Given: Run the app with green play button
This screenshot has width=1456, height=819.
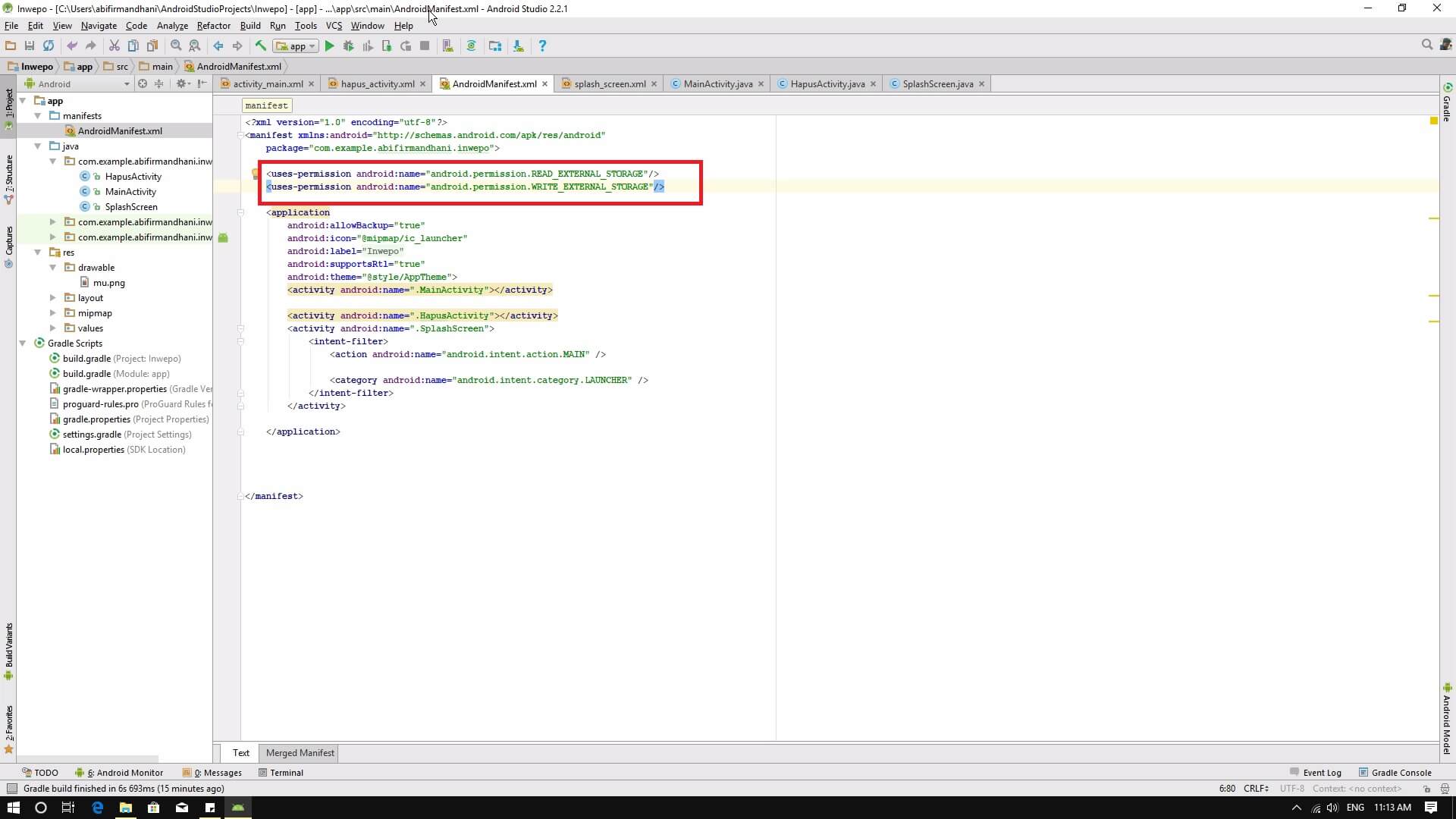Looking at the screenshot, I should click(x=329, y=46).
